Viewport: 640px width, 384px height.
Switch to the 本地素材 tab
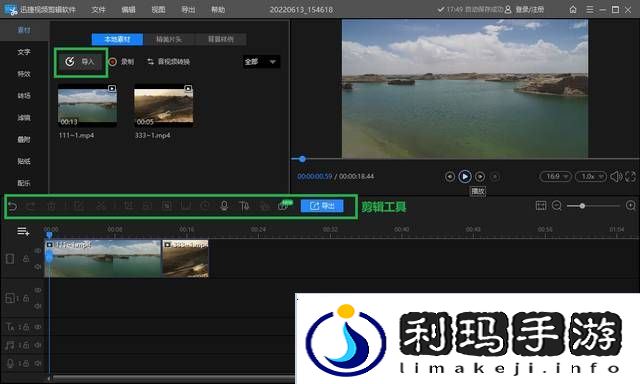pos(118,39)
